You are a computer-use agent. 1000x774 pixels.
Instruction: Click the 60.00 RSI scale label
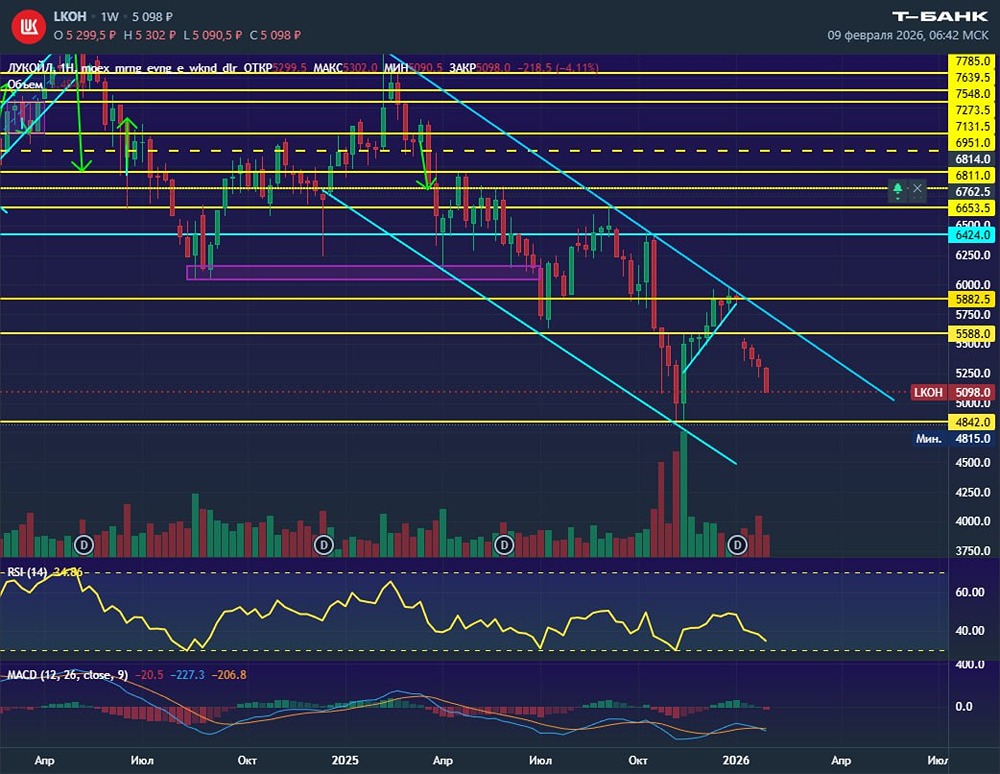point(970,592)
